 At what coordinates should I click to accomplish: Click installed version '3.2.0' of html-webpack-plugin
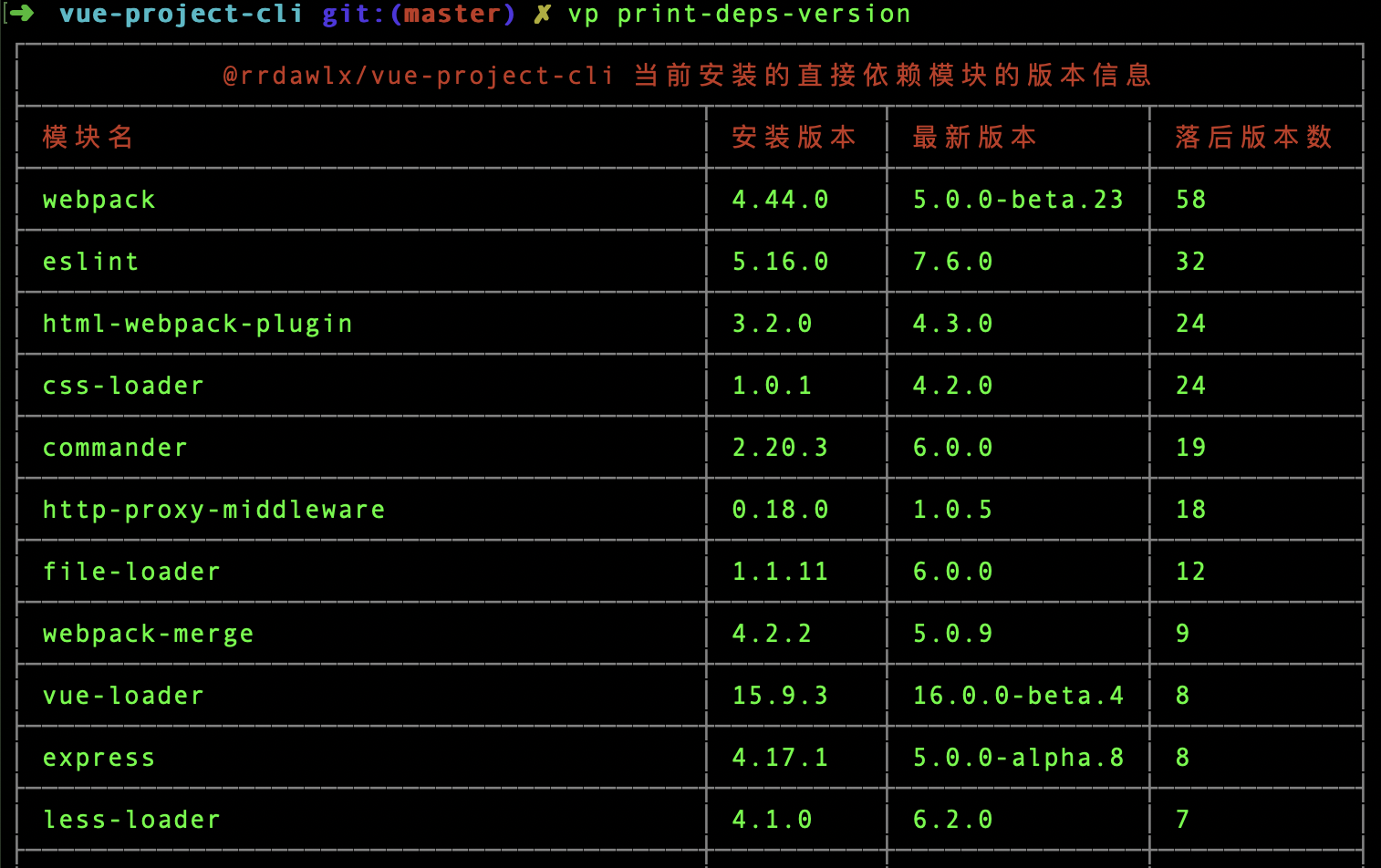coord(773,324)
